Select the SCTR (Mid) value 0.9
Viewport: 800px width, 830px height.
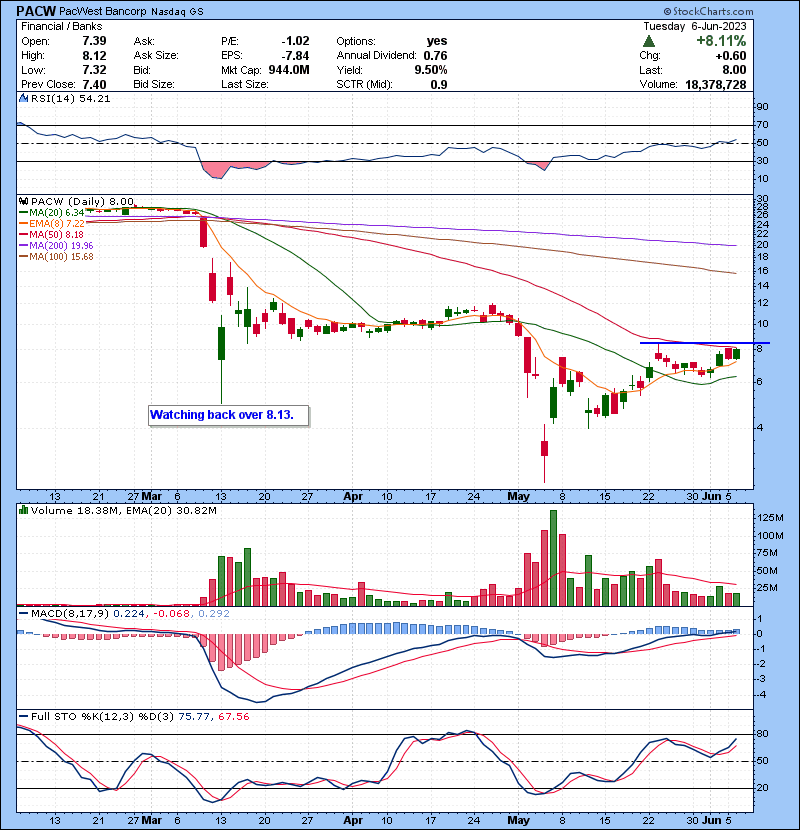pos(439,85)
